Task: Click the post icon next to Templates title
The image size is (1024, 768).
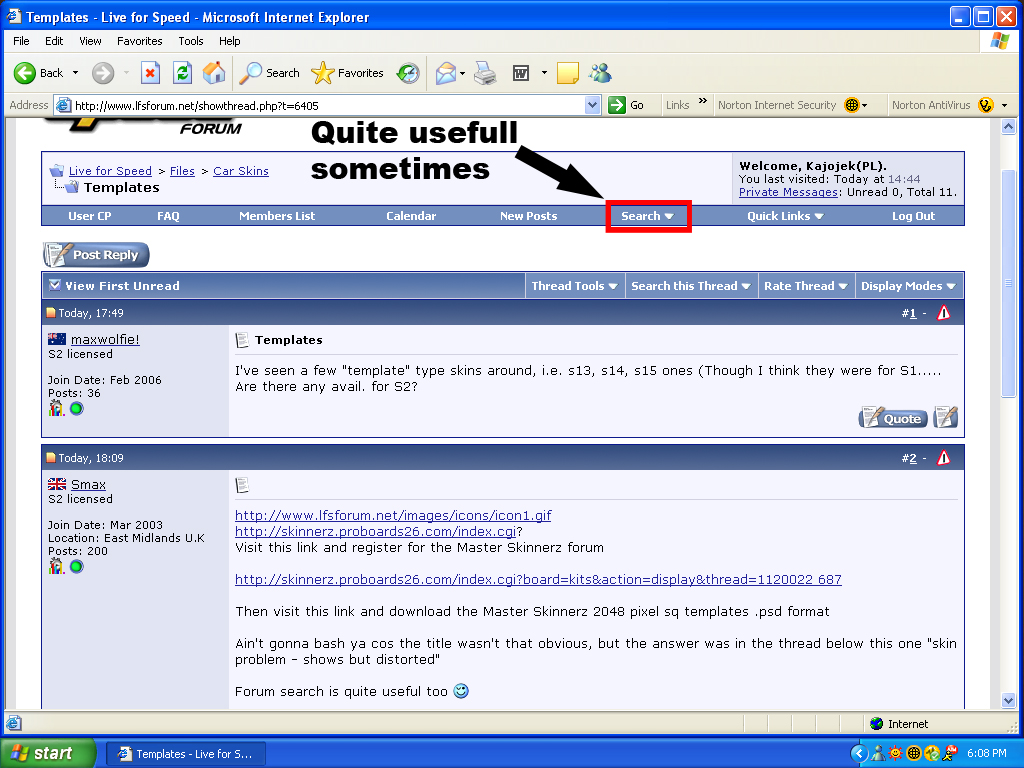Action: pyautogui.click(x=242, y=340)
